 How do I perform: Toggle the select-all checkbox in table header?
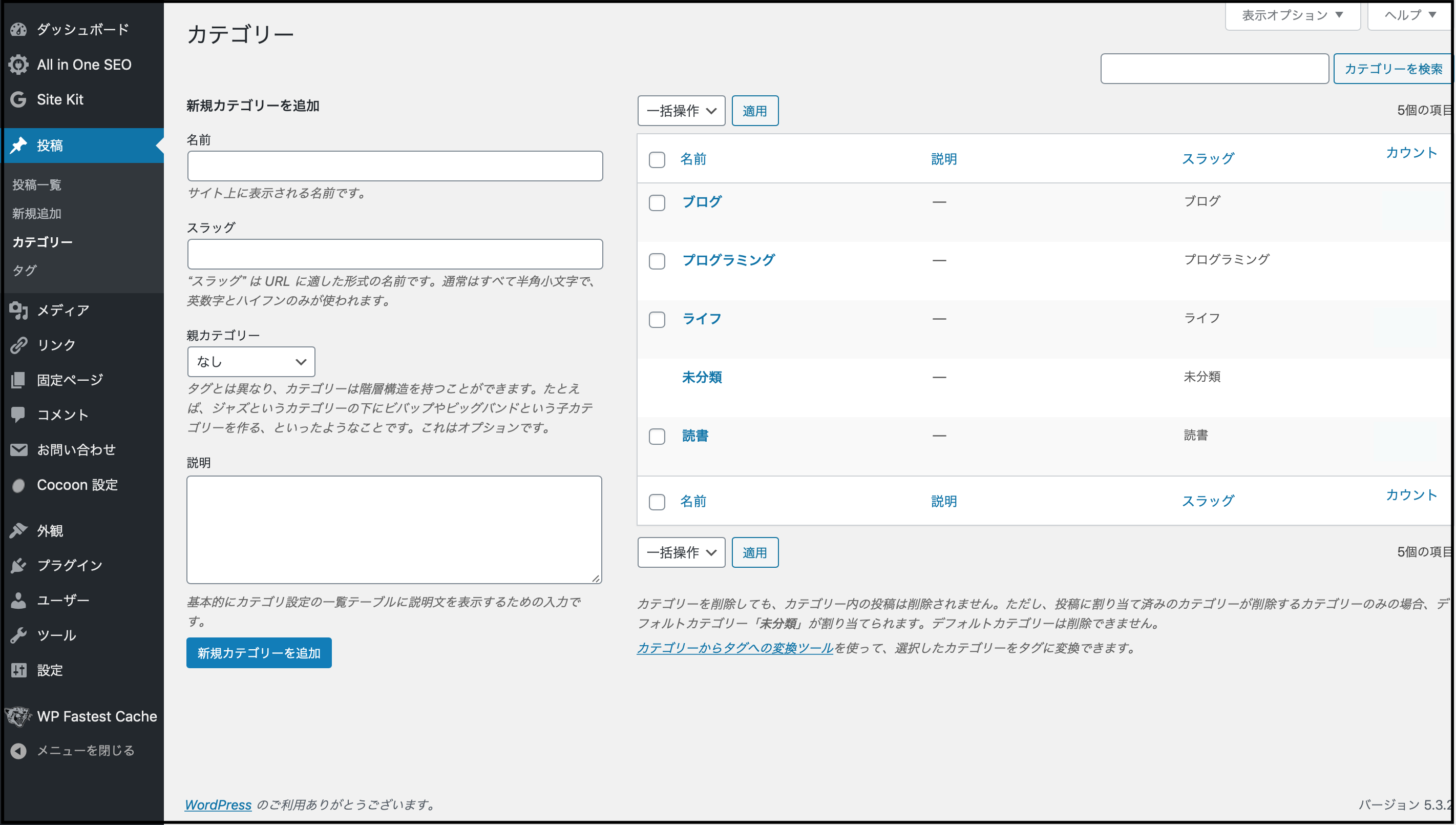tap(657, 160)
